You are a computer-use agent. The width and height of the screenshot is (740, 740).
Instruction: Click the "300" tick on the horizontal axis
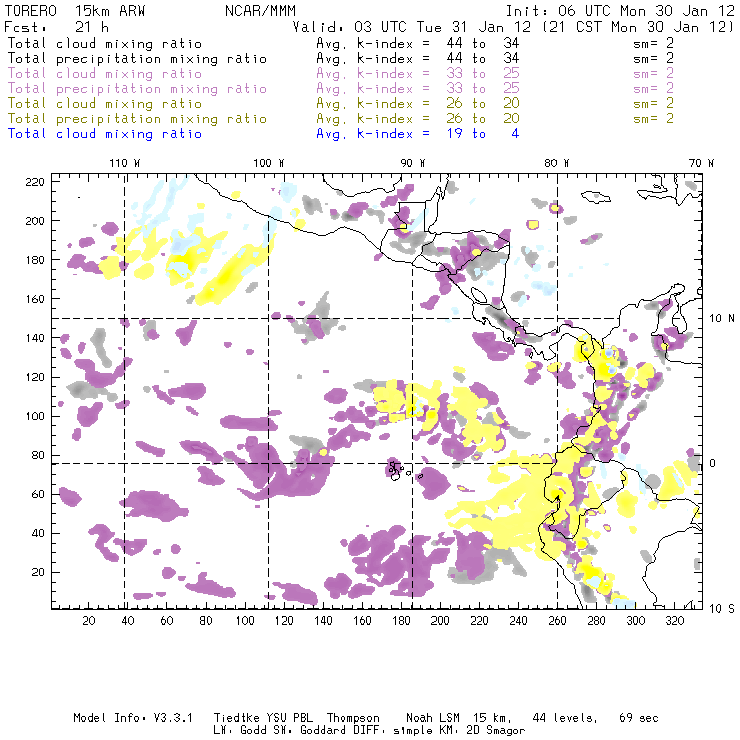pos(636,621)
